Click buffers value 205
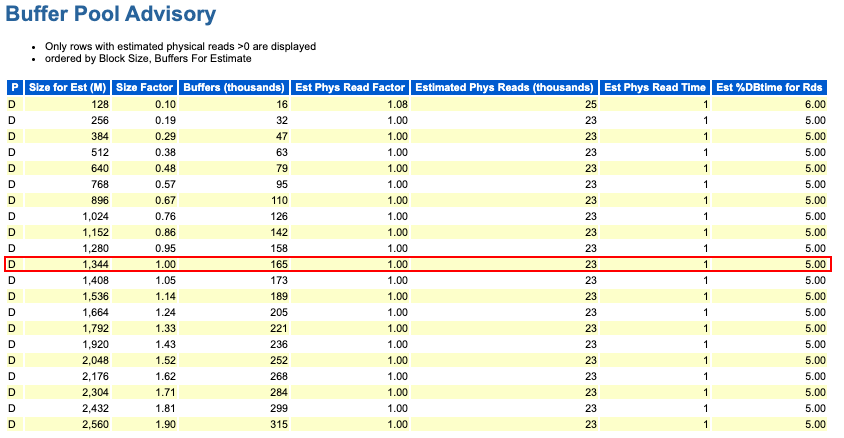Viewport: 844px width, 438px height. (279, 312)
